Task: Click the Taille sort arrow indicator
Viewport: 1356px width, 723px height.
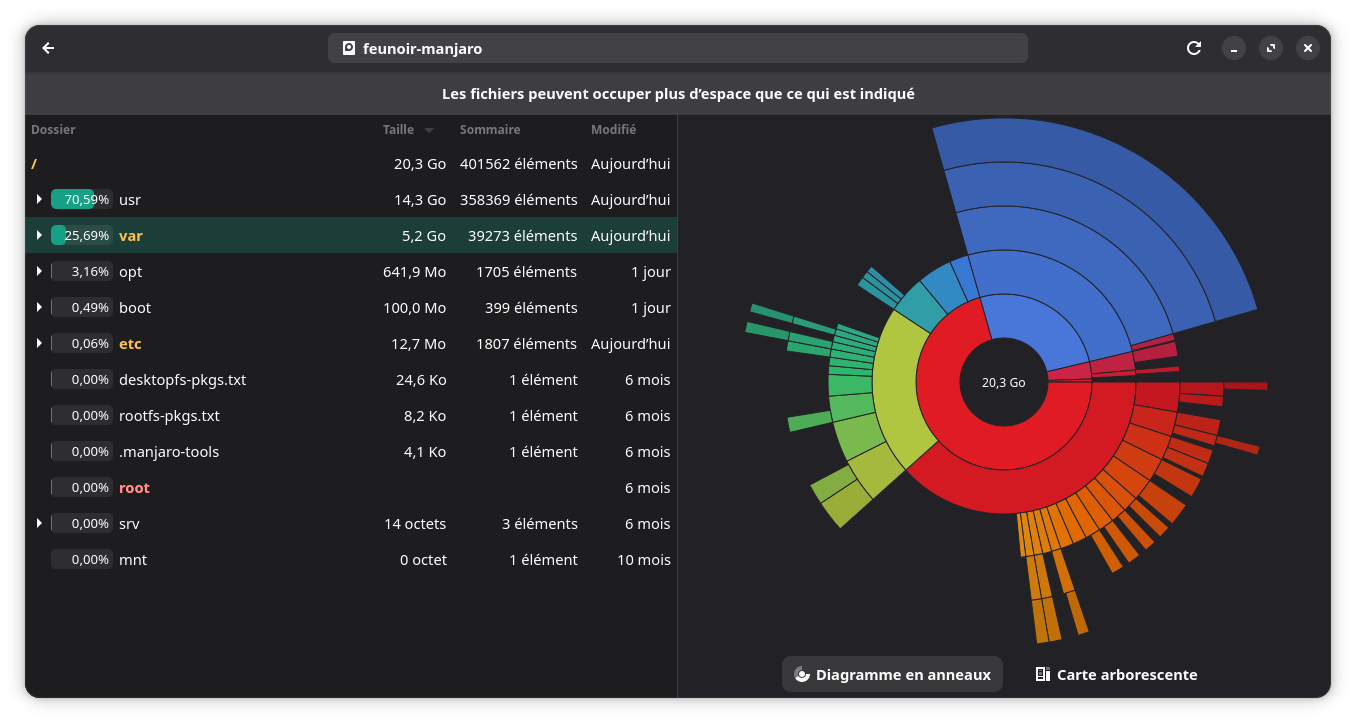Action: (429, 130)
